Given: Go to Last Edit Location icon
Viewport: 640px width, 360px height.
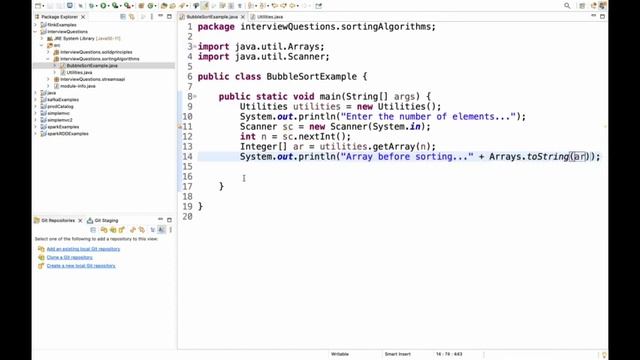Looking at the screenshot, I should [274, 6].
